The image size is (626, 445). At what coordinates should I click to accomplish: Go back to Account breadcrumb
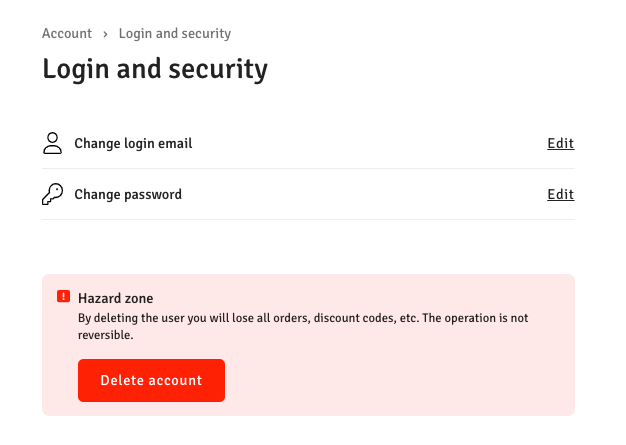67,34
